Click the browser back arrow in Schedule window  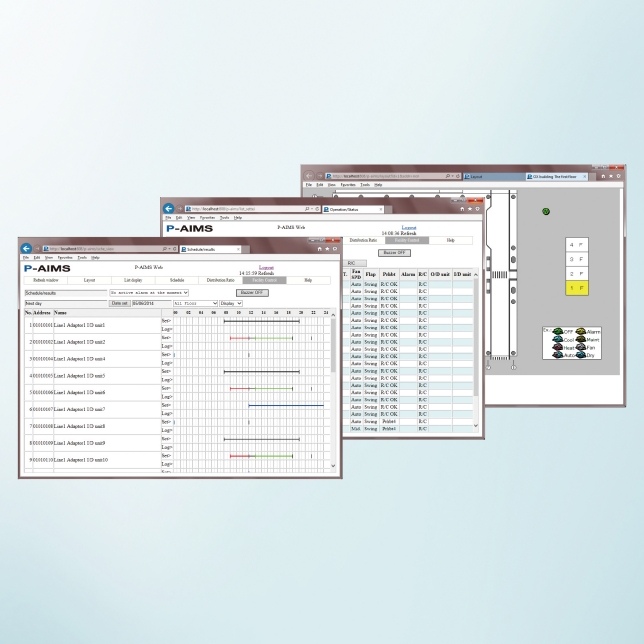[25, 249]
